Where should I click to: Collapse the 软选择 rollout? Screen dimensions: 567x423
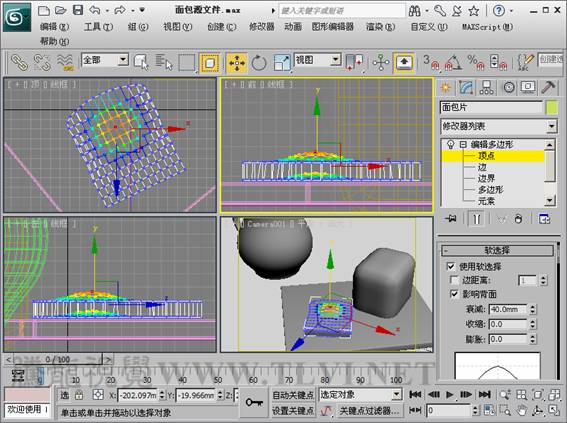point(498,250)
